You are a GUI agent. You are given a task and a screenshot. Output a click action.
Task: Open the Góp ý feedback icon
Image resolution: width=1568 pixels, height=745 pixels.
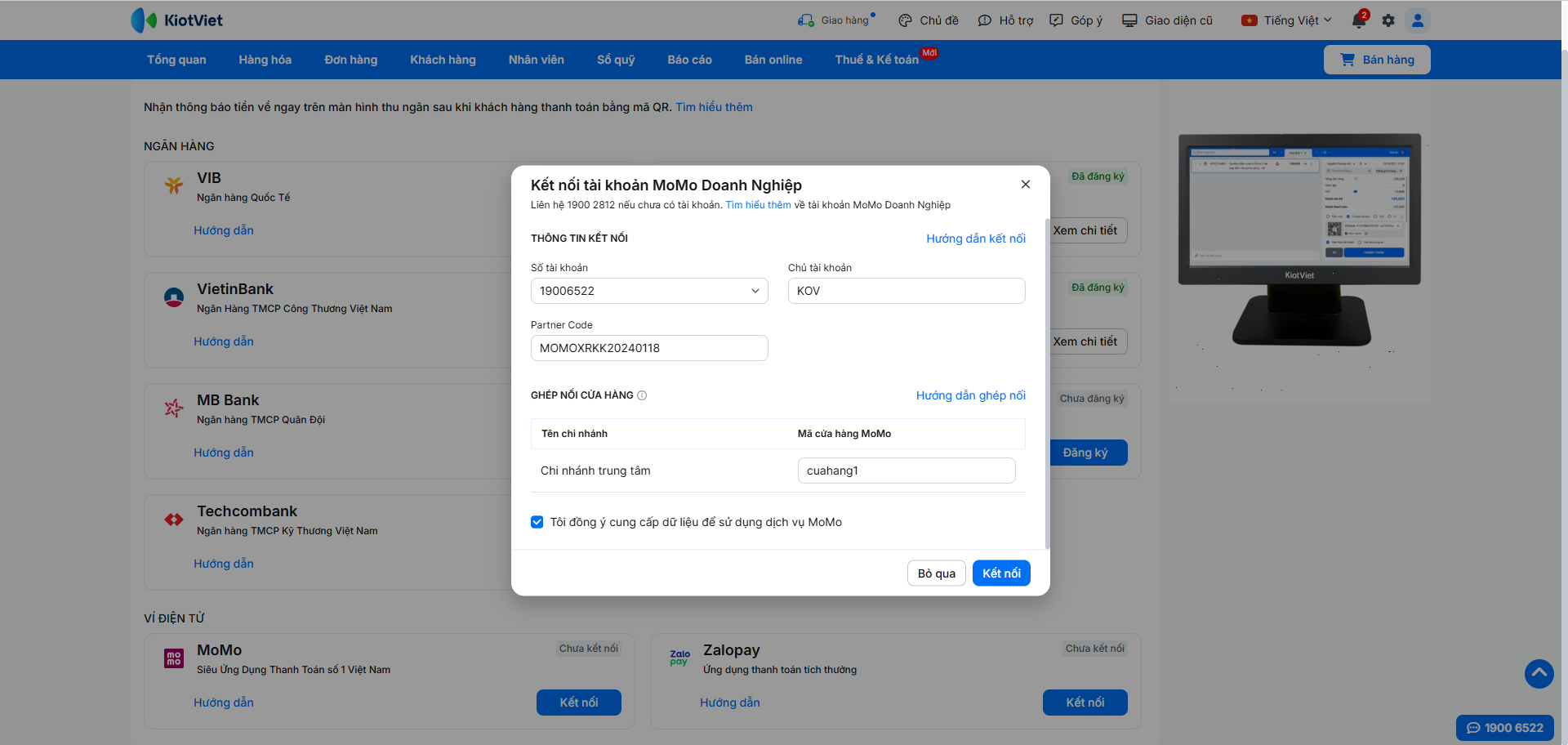click(1057, 20)
